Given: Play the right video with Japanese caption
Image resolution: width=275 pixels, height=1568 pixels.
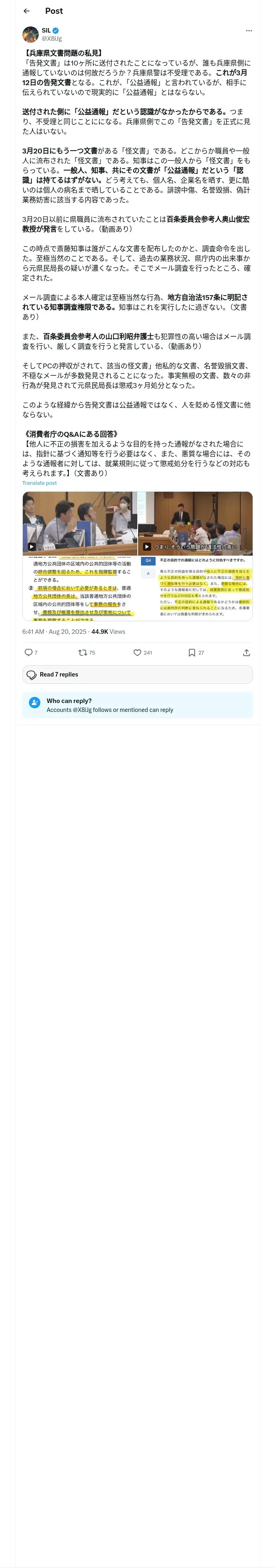Looking at the screenshot, I should (147, 546).
